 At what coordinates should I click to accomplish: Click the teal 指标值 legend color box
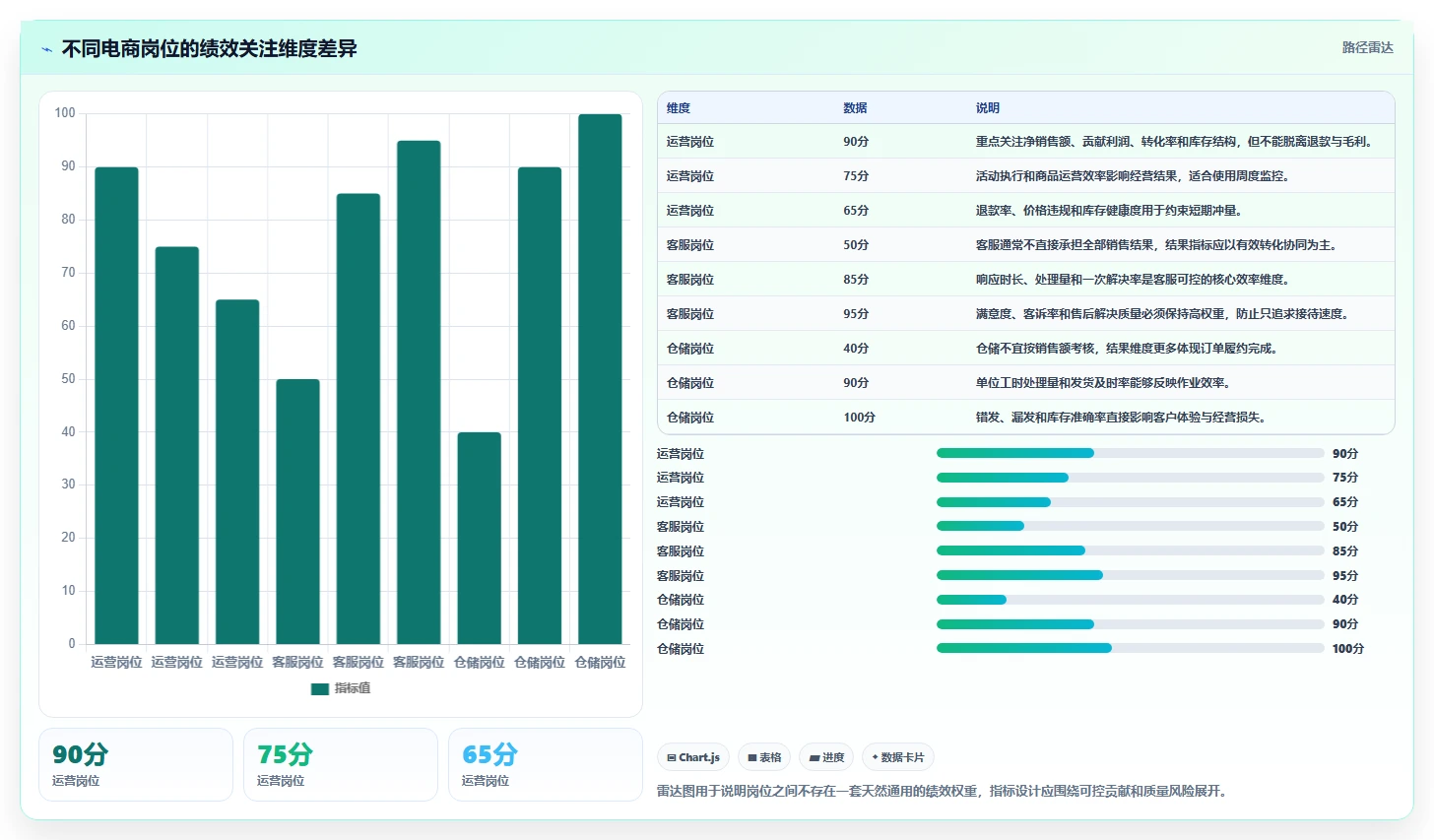click(x=319, y=688)
